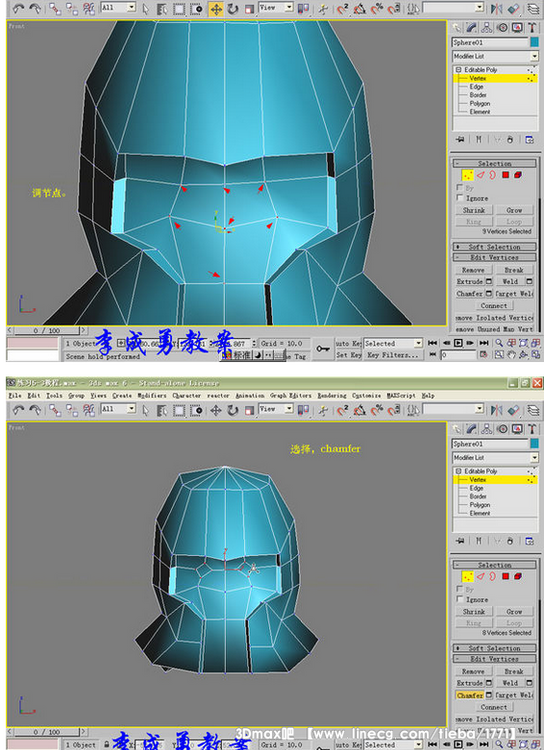Open the Layer Manager in upper screenshot toolbar
544x750 pixels.
tap(533, 9)
